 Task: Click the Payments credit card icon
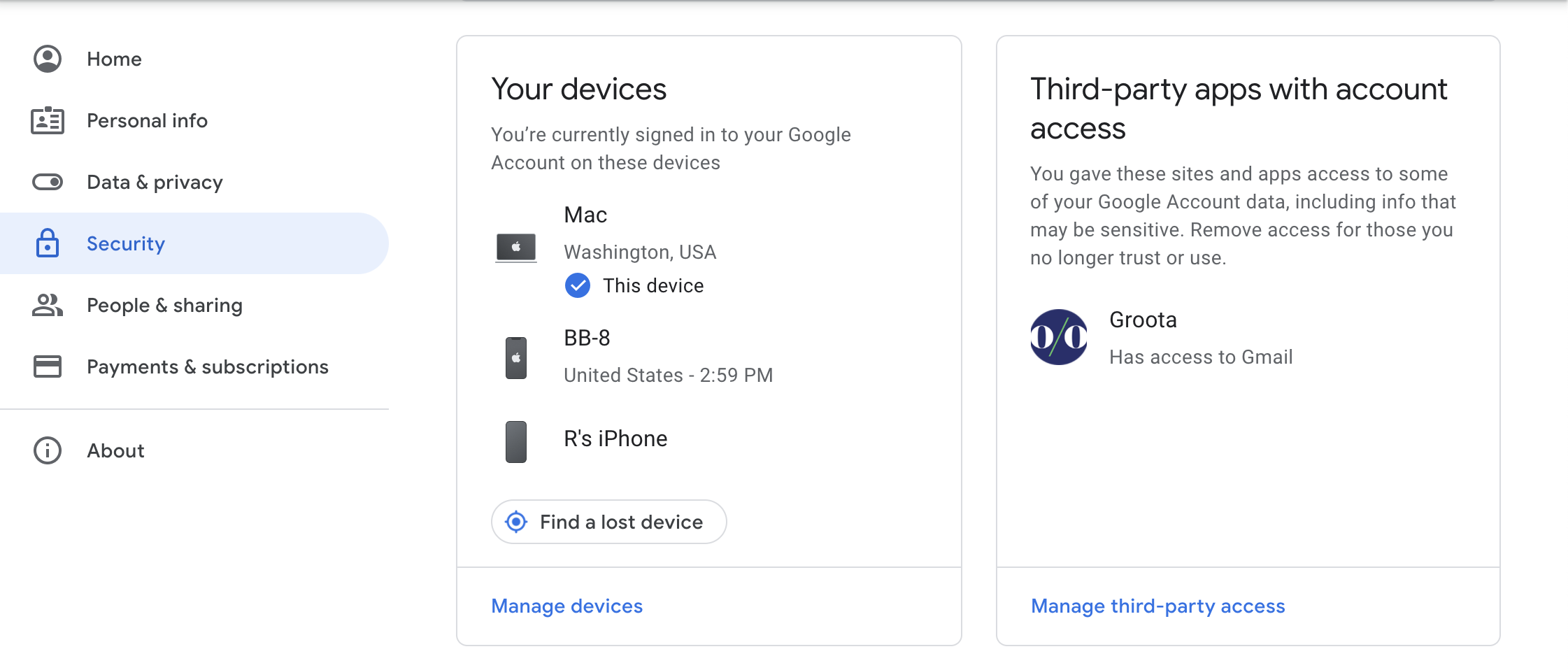48,366
